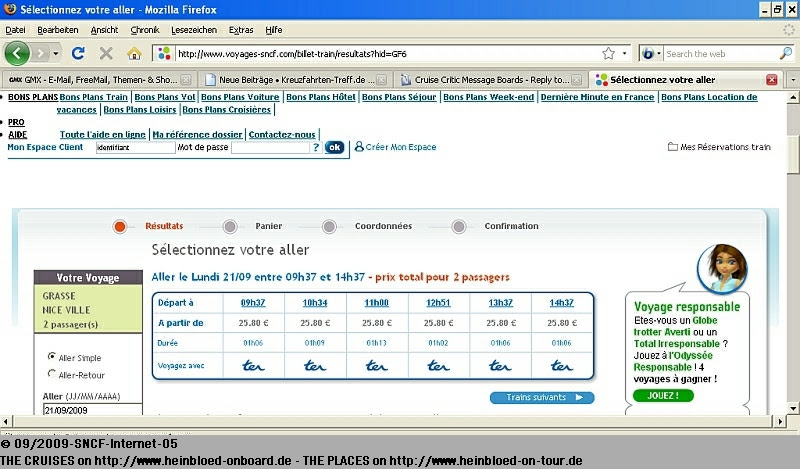Select the 11h00 departure
Image resolution: width=800 pixels, height=469 pixels.
[377, 303]
